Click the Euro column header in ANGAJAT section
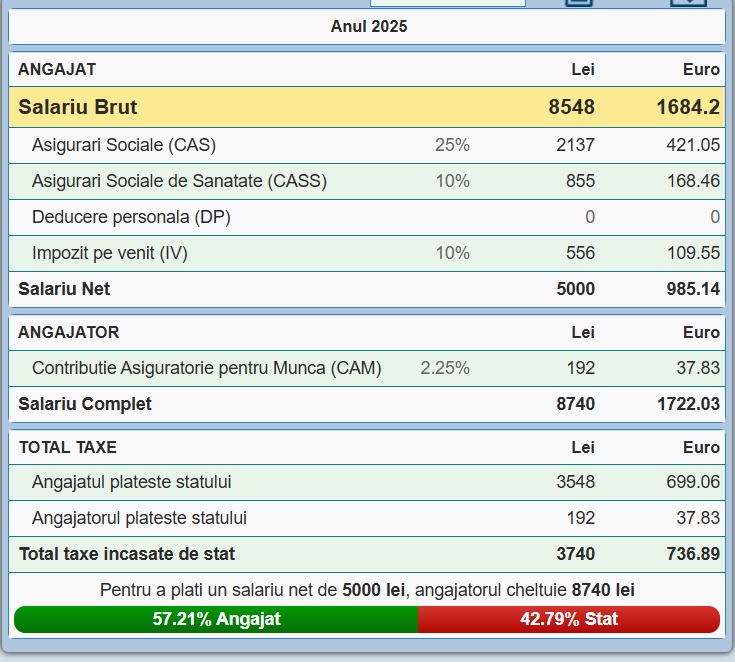This screenshot has width=735, height=662. 701,69
